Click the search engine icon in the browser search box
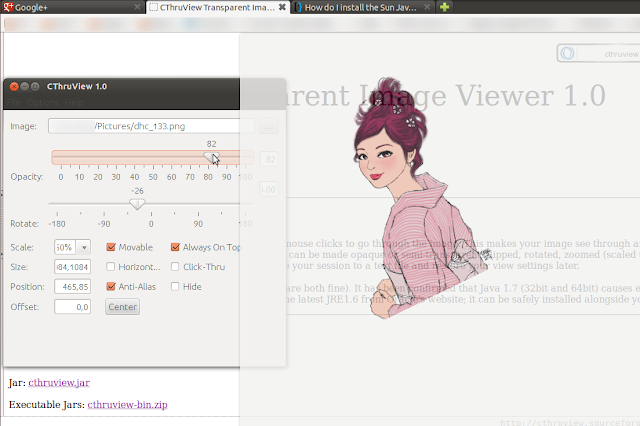 click(567, 53)
